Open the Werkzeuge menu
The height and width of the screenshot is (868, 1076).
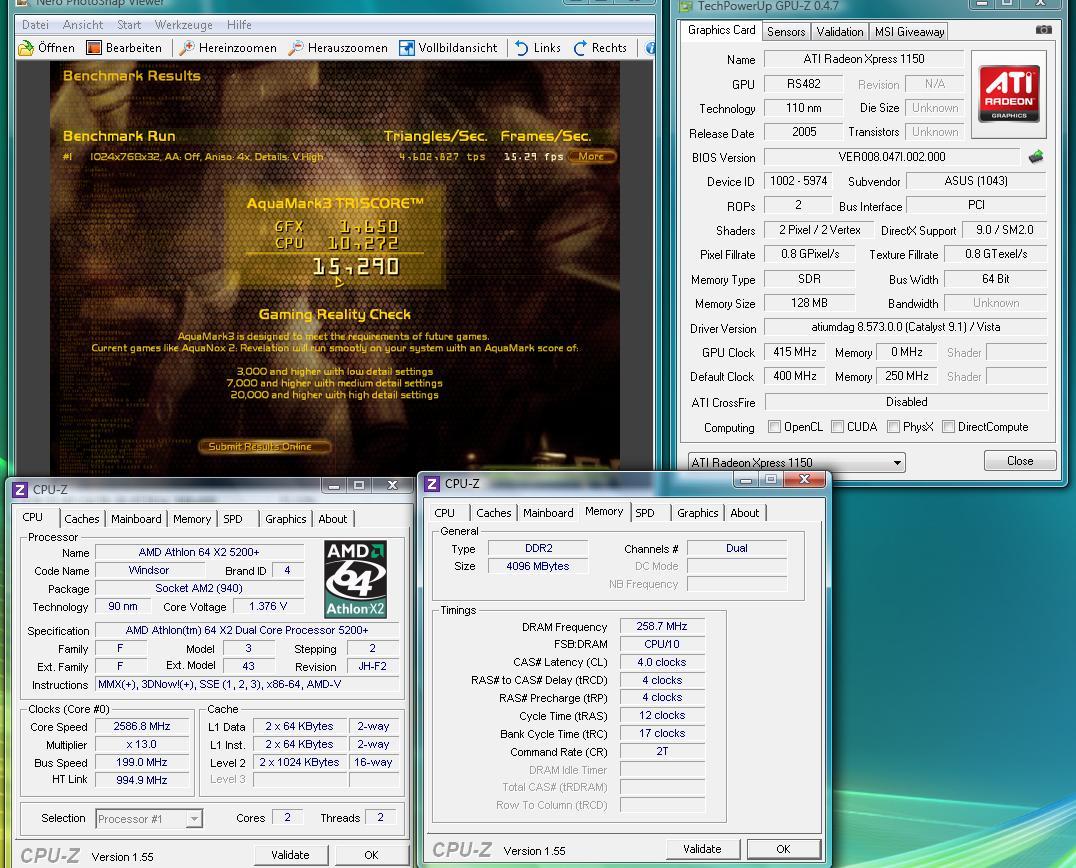(x=183, y=25)
